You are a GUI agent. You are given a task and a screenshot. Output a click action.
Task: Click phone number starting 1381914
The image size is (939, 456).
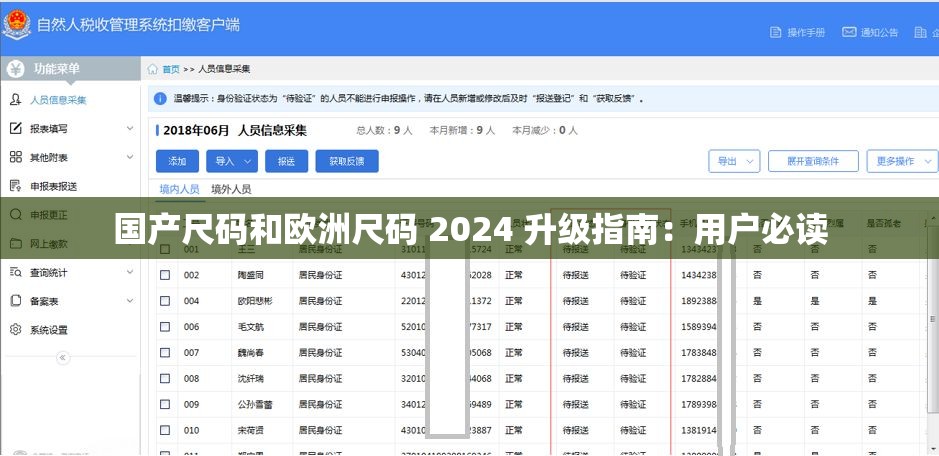tap(699, 431)
